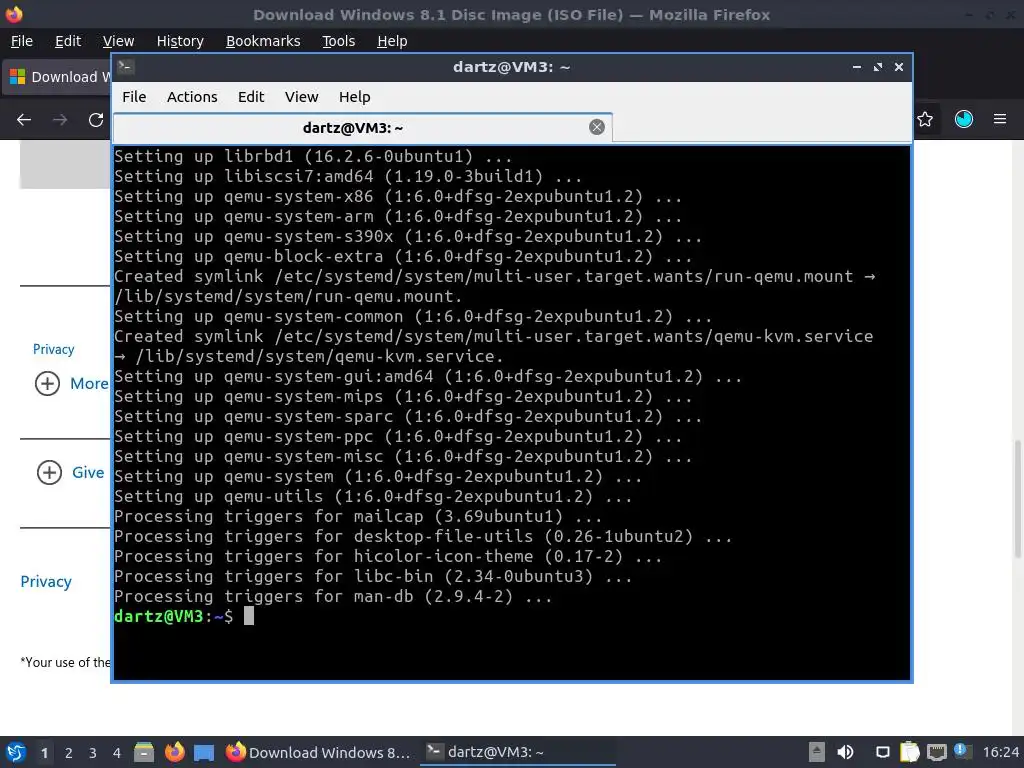1024x768 pixels.
Task: Open Firefox's Tools menu
Action: point(338,41)
